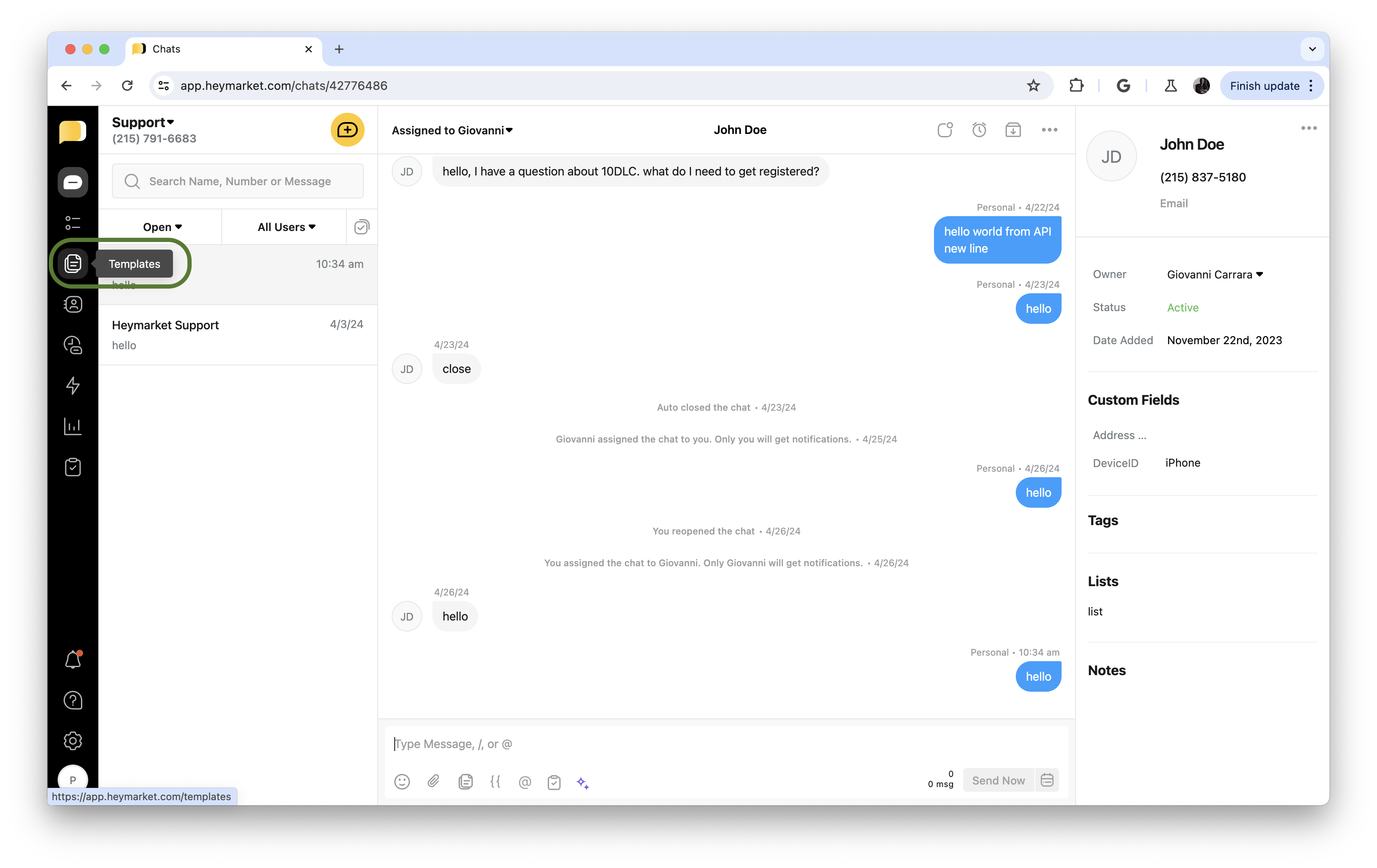Toggle the bulk select chats checkbox

[361, 227]
